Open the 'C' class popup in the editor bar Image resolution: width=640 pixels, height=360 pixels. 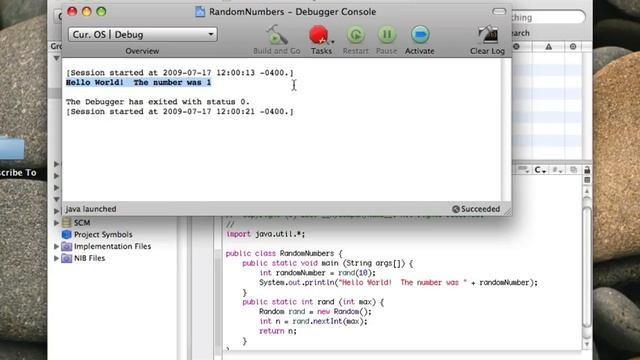540,170
